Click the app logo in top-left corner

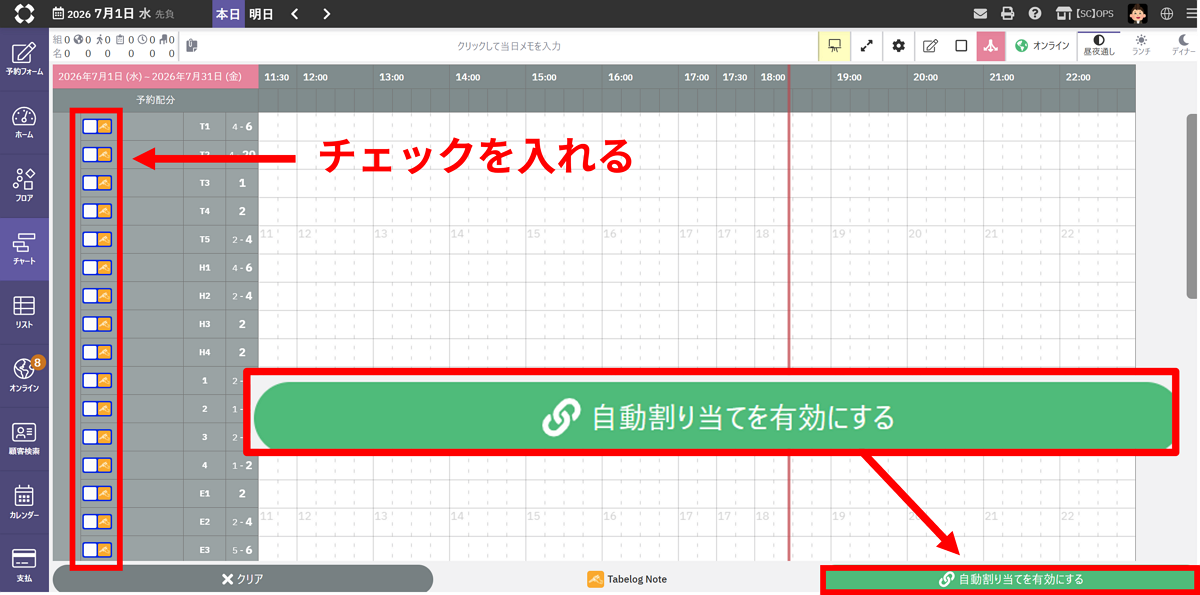24,14
